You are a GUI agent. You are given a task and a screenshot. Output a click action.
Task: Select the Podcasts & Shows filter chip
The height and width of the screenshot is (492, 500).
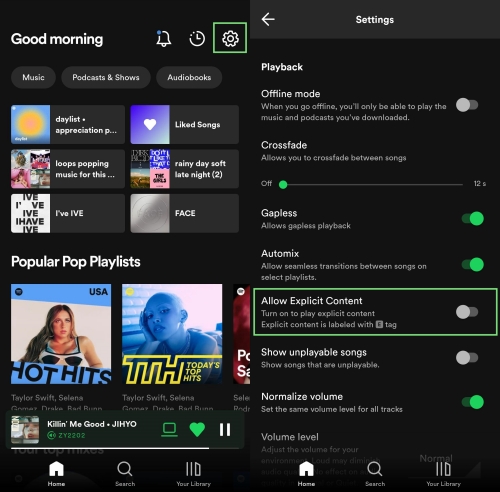(106, 77)
